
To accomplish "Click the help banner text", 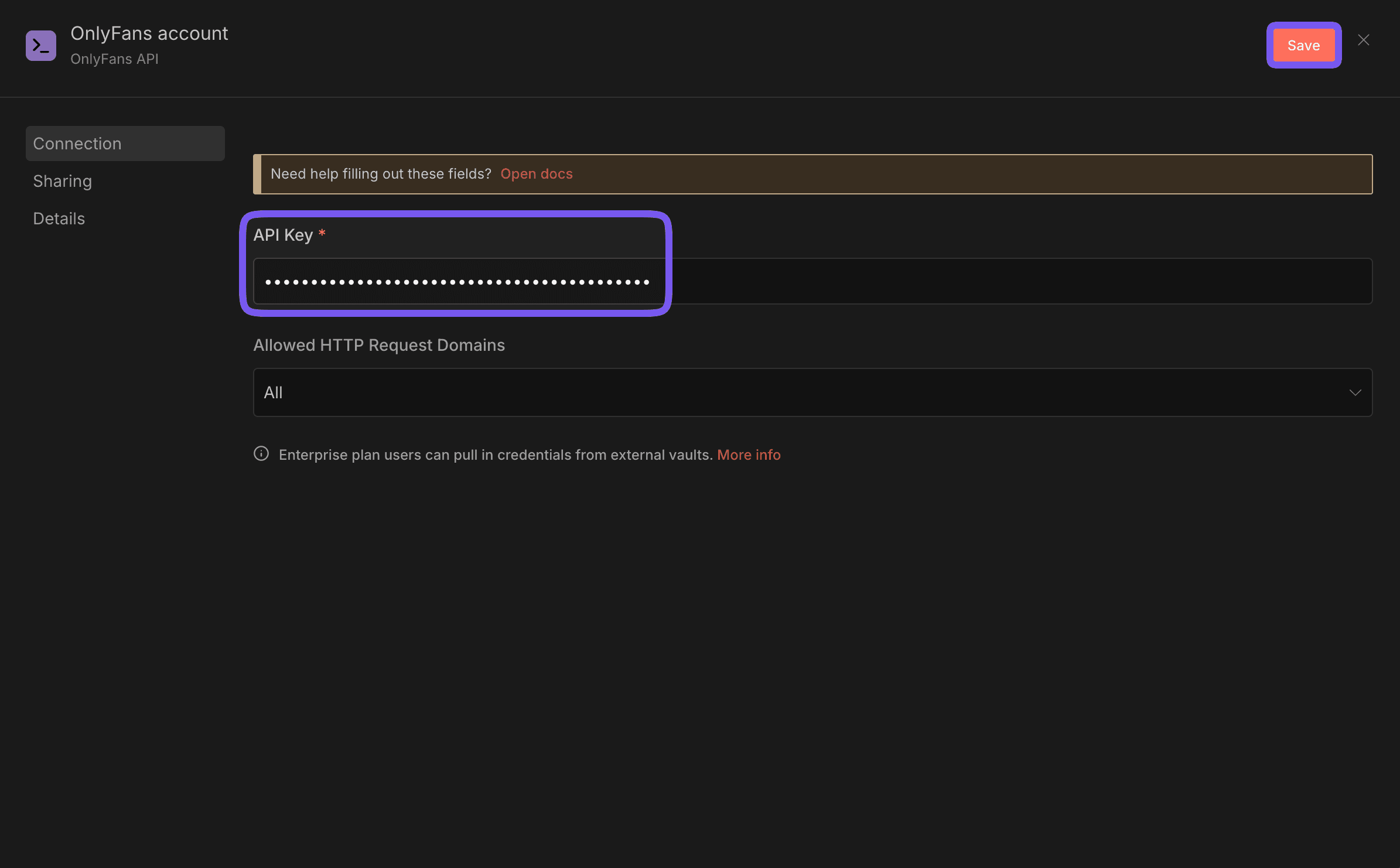I will point(381,174).
